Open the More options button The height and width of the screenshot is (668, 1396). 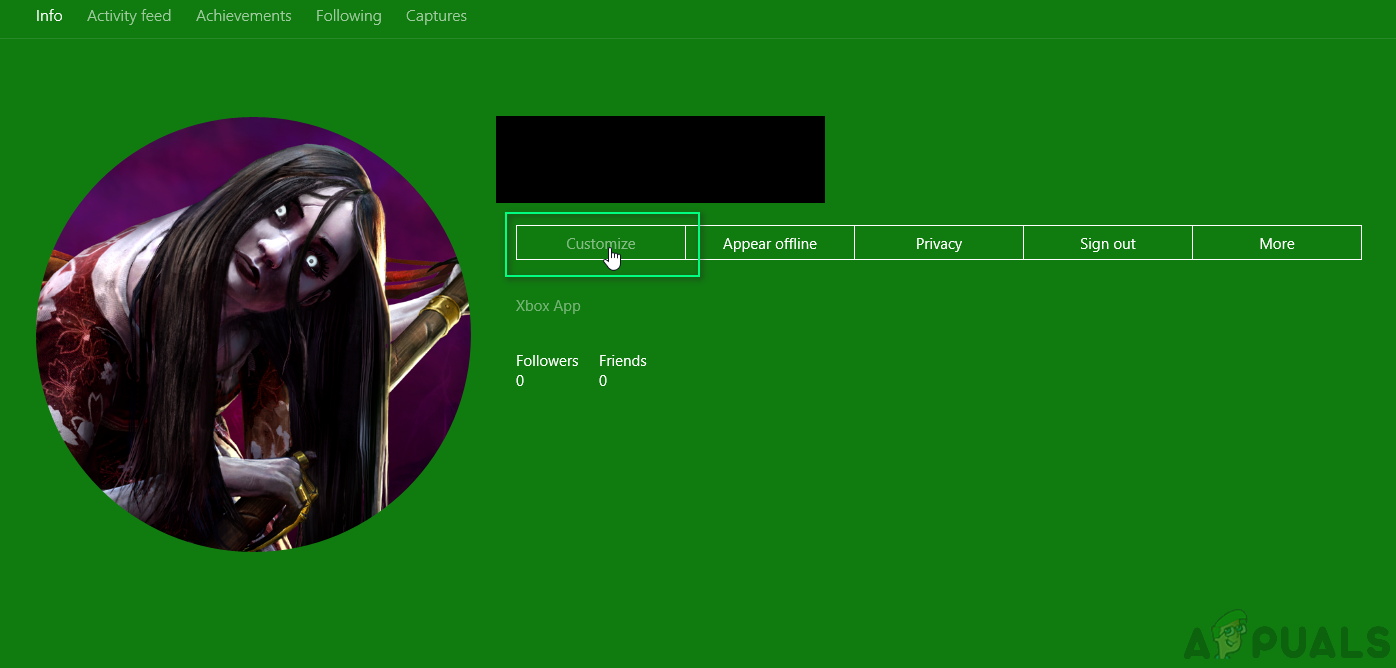1277,243
